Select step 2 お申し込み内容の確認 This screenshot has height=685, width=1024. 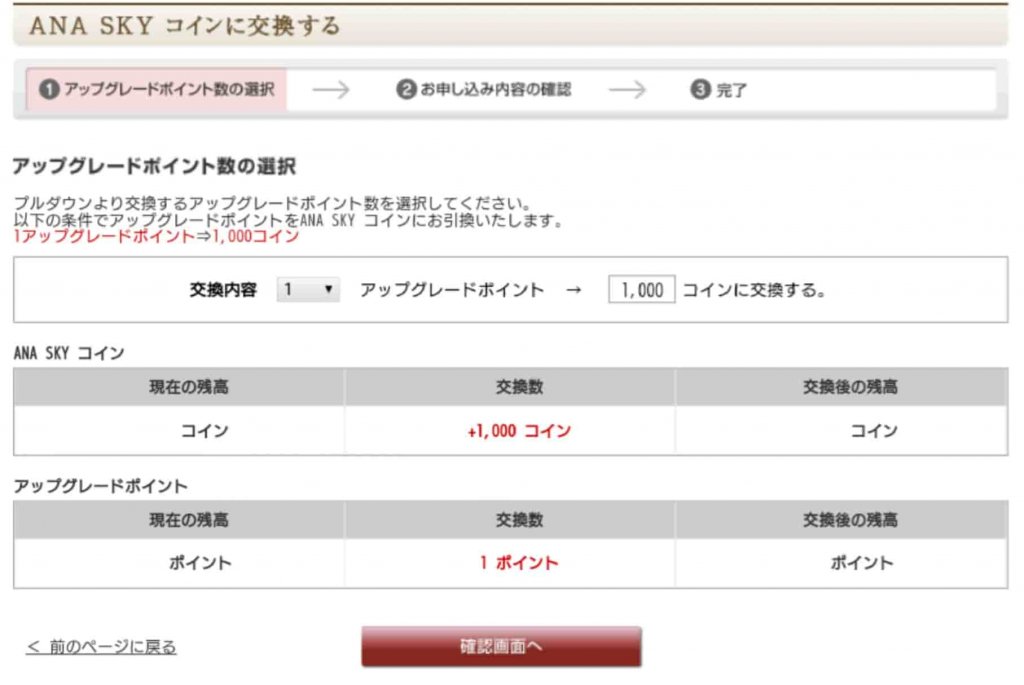484,89
